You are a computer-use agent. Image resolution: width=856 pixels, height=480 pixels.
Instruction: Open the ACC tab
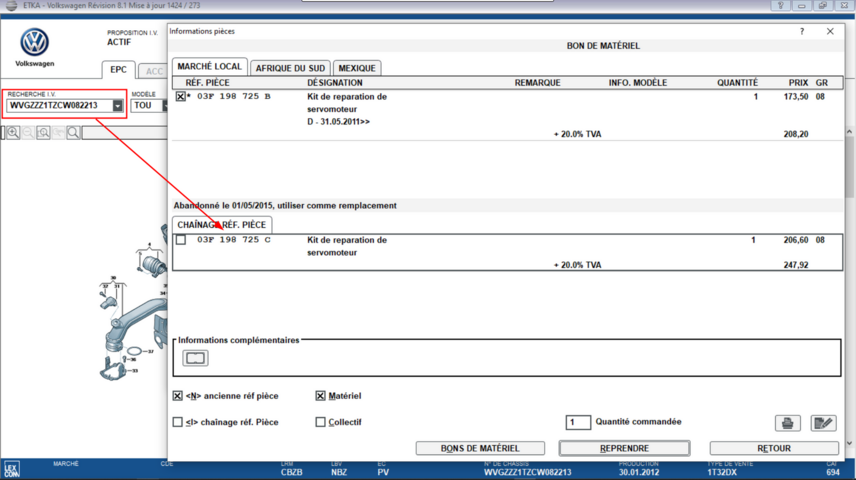tap(153, 72)
